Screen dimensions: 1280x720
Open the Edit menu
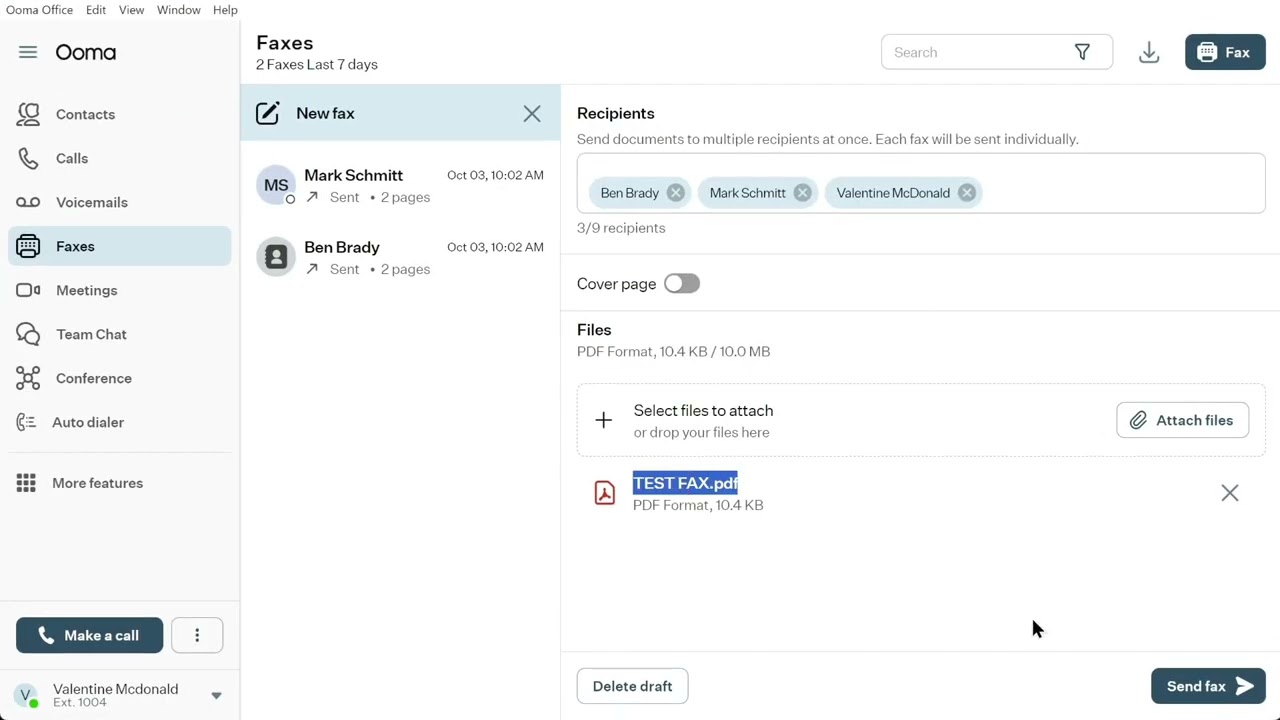[x=96, y=10]
